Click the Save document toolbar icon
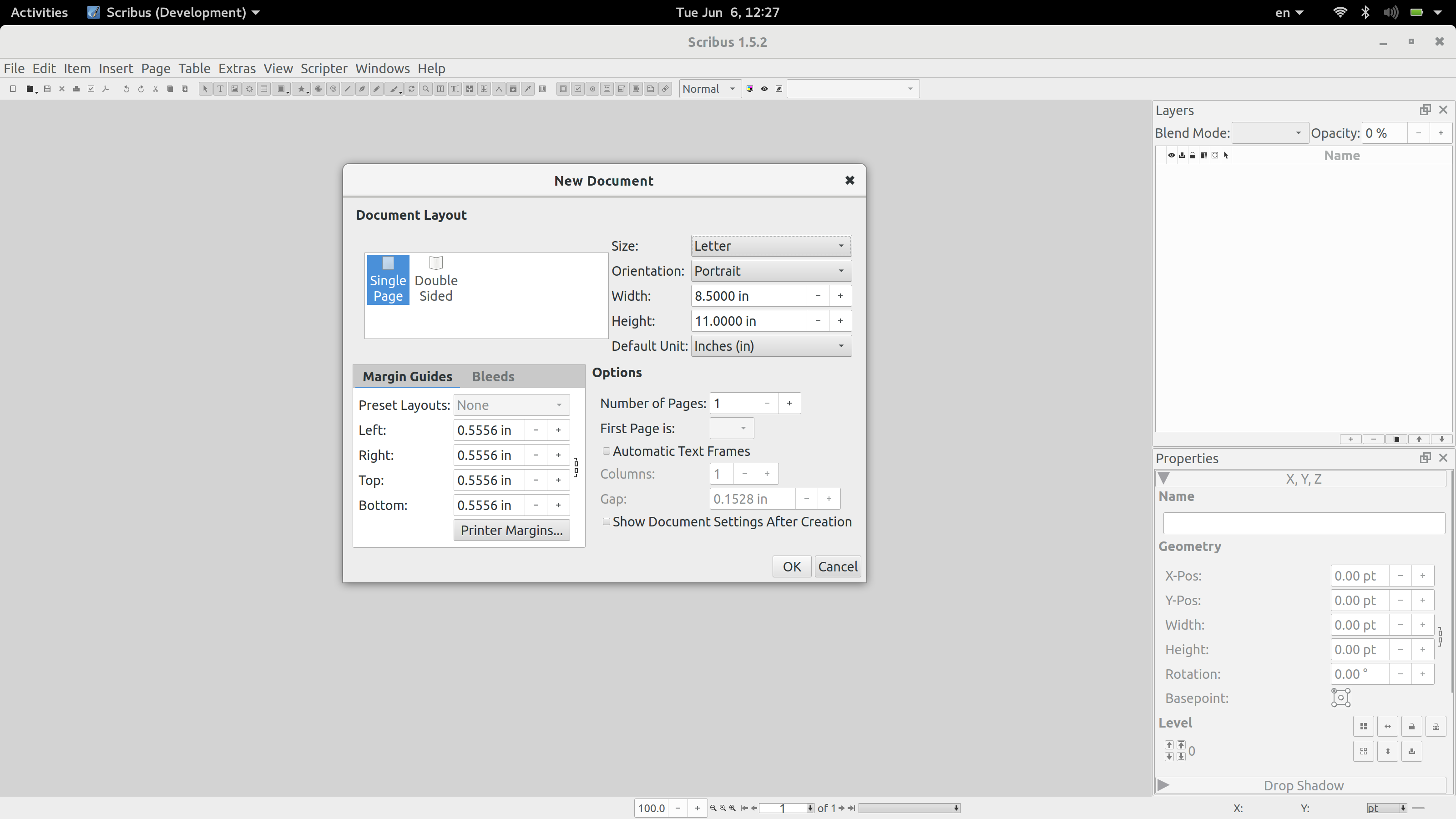The image size is (1456, 819). point(47,89)
